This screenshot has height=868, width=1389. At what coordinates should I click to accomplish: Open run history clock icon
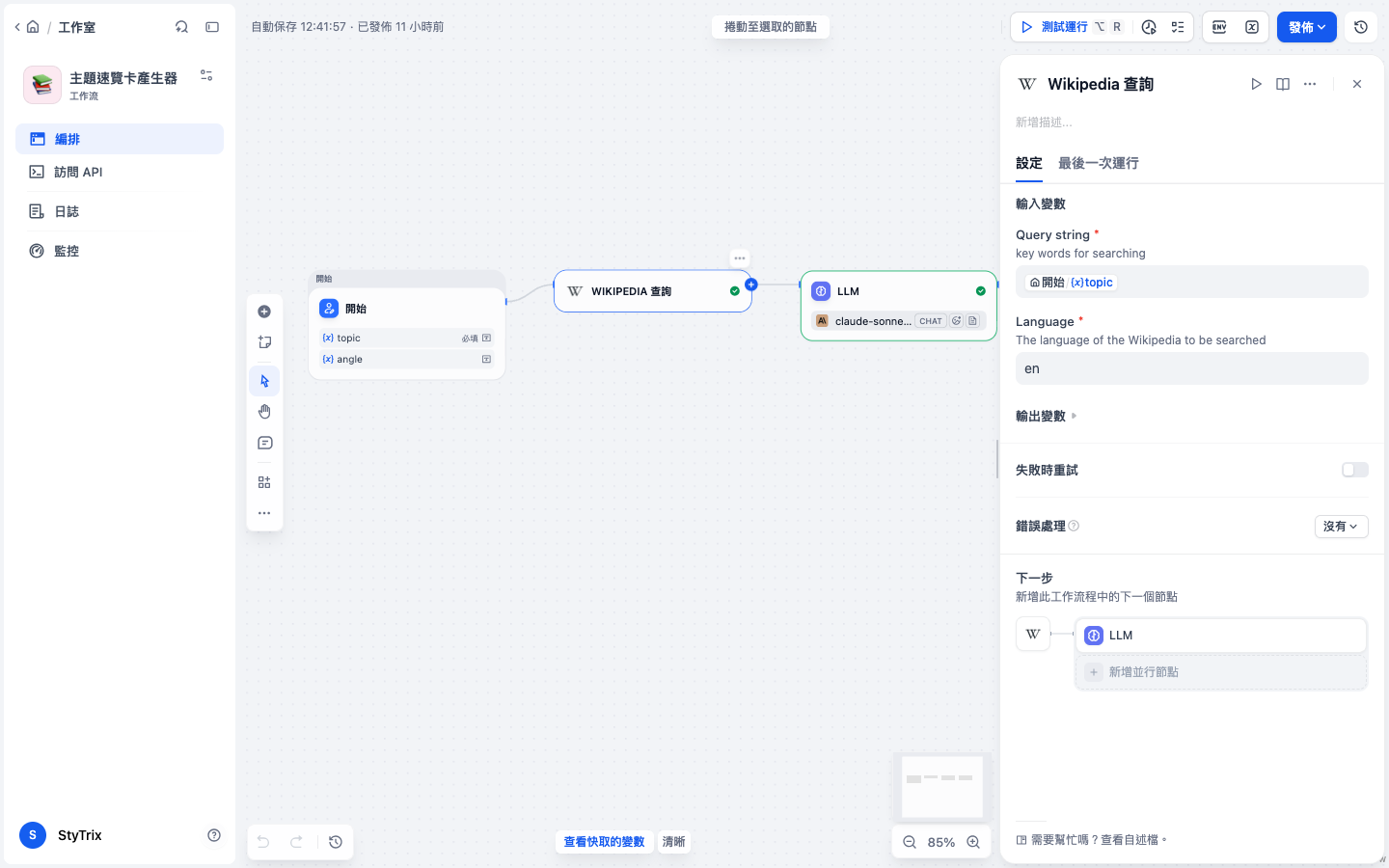point(1149,27)
